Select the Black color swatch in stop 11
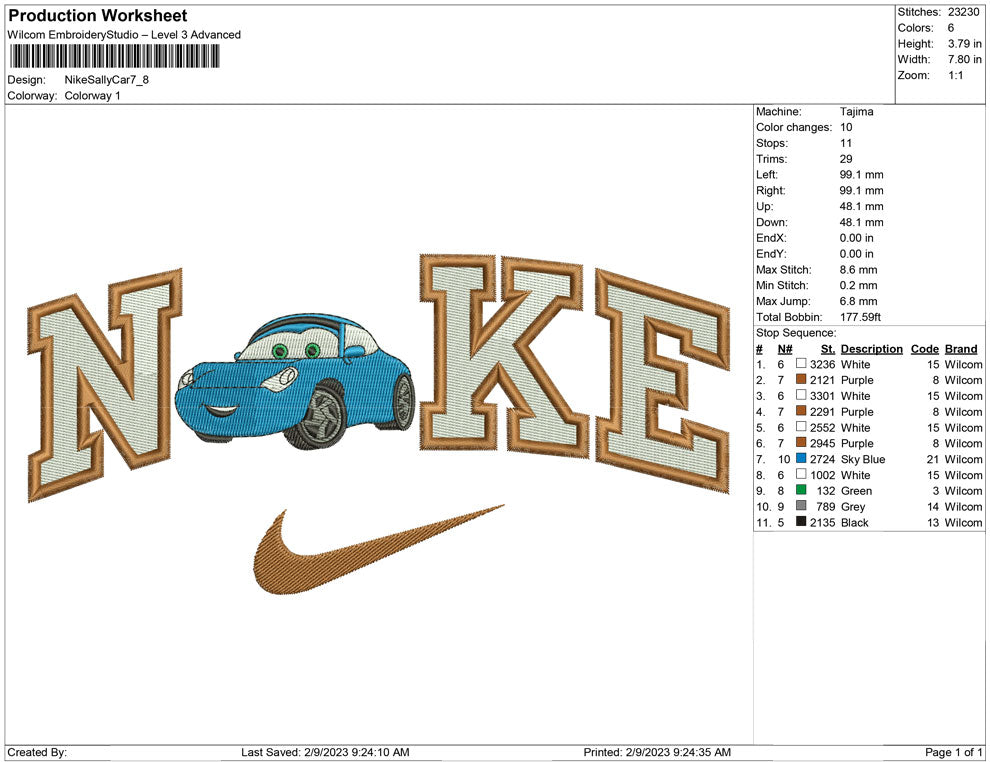Image resolution: width=990 pixels, height=762 pixels. [x=801, y=523]
